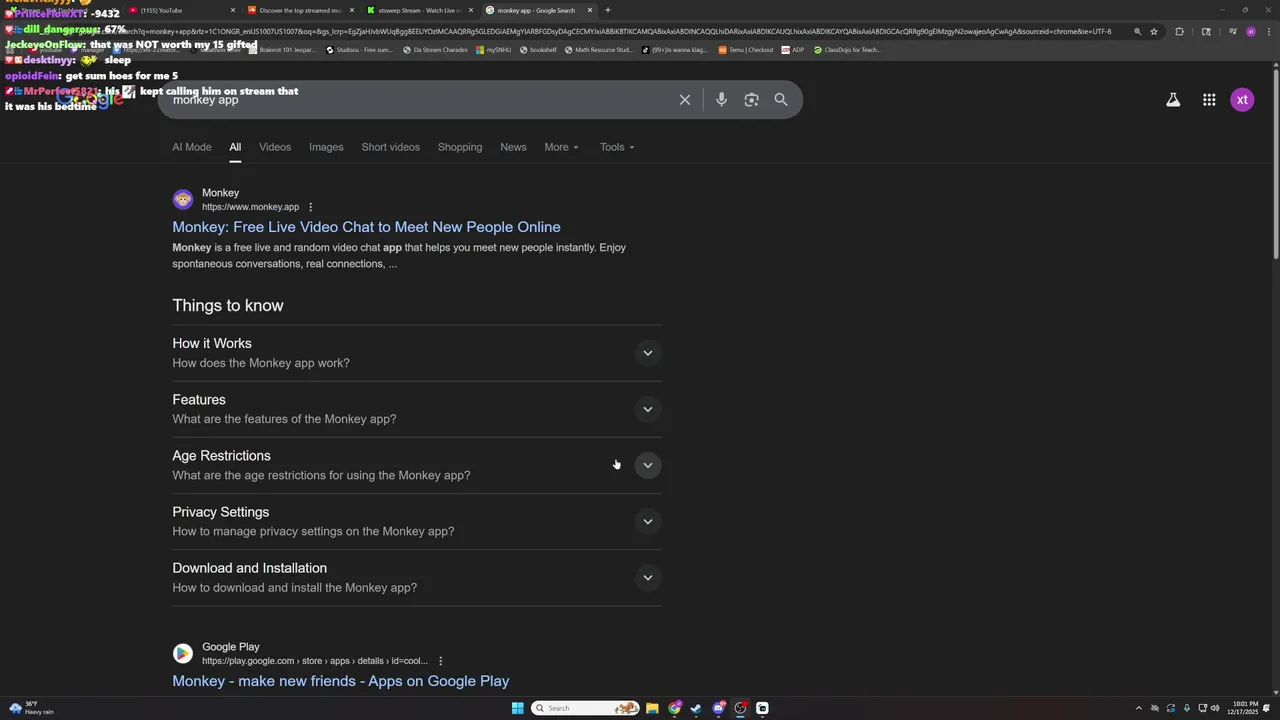Open the Monkey Free Live Video Chat link
This screenshot has height=720, width=1280.
point(366,227)
